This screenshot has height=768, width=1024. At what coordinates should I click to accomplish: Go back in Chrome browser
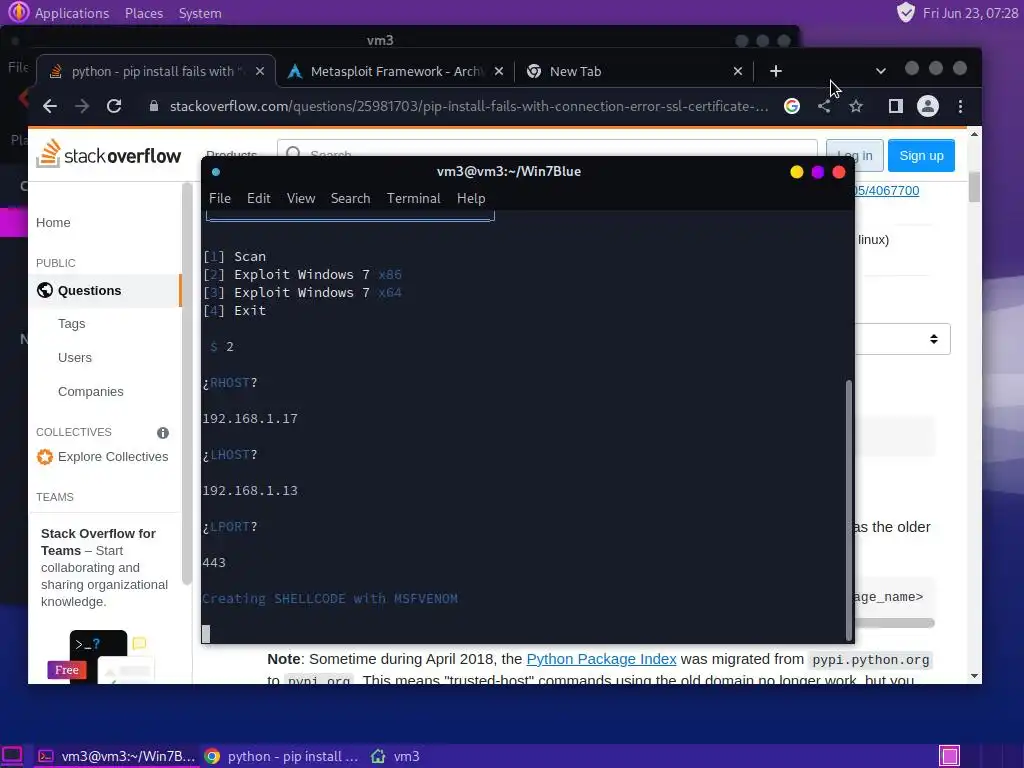coord(50,106)
